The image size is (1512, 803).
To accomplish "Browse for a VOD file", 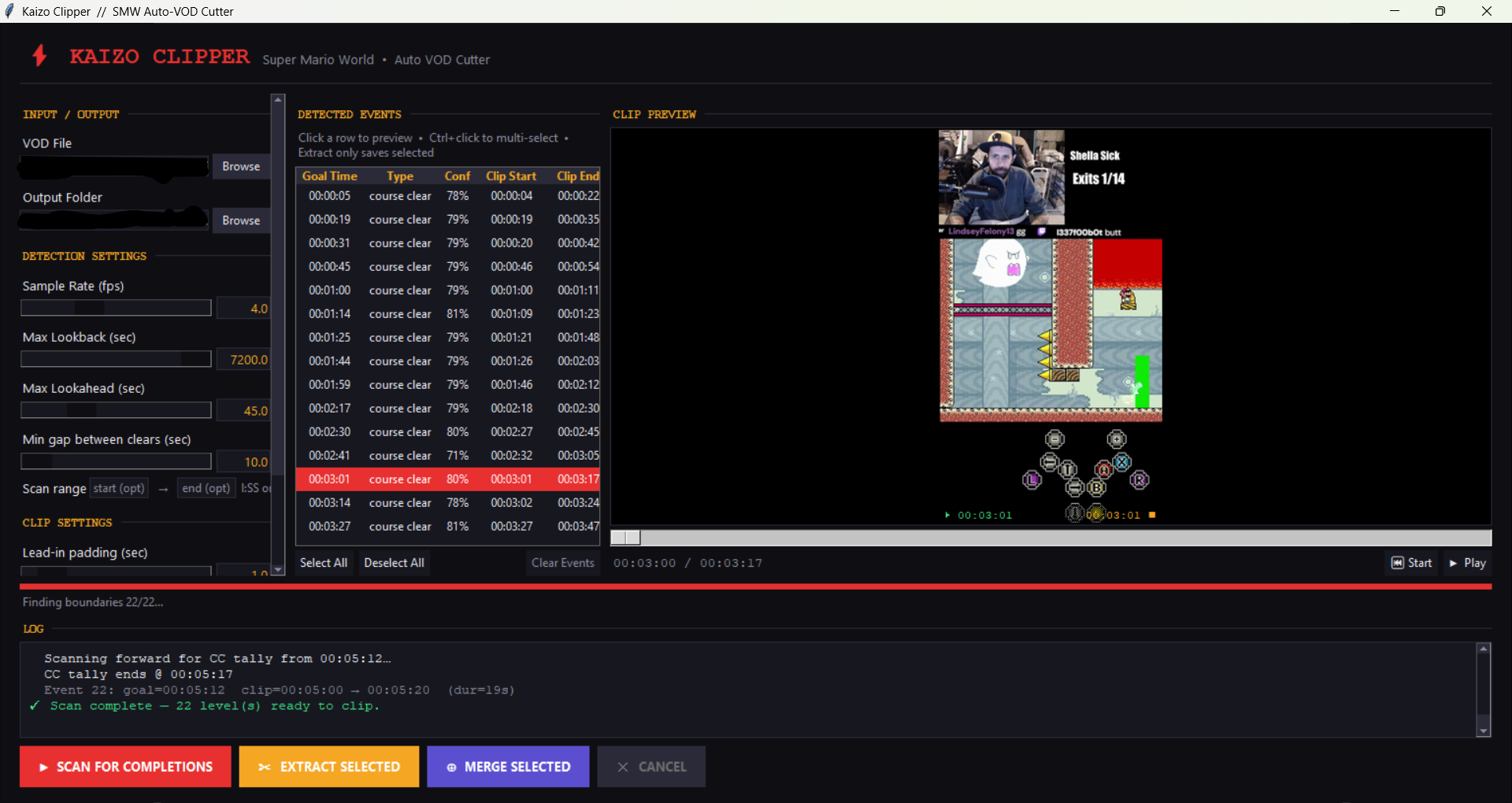I will pyautogui.click(x=241, y=166).
